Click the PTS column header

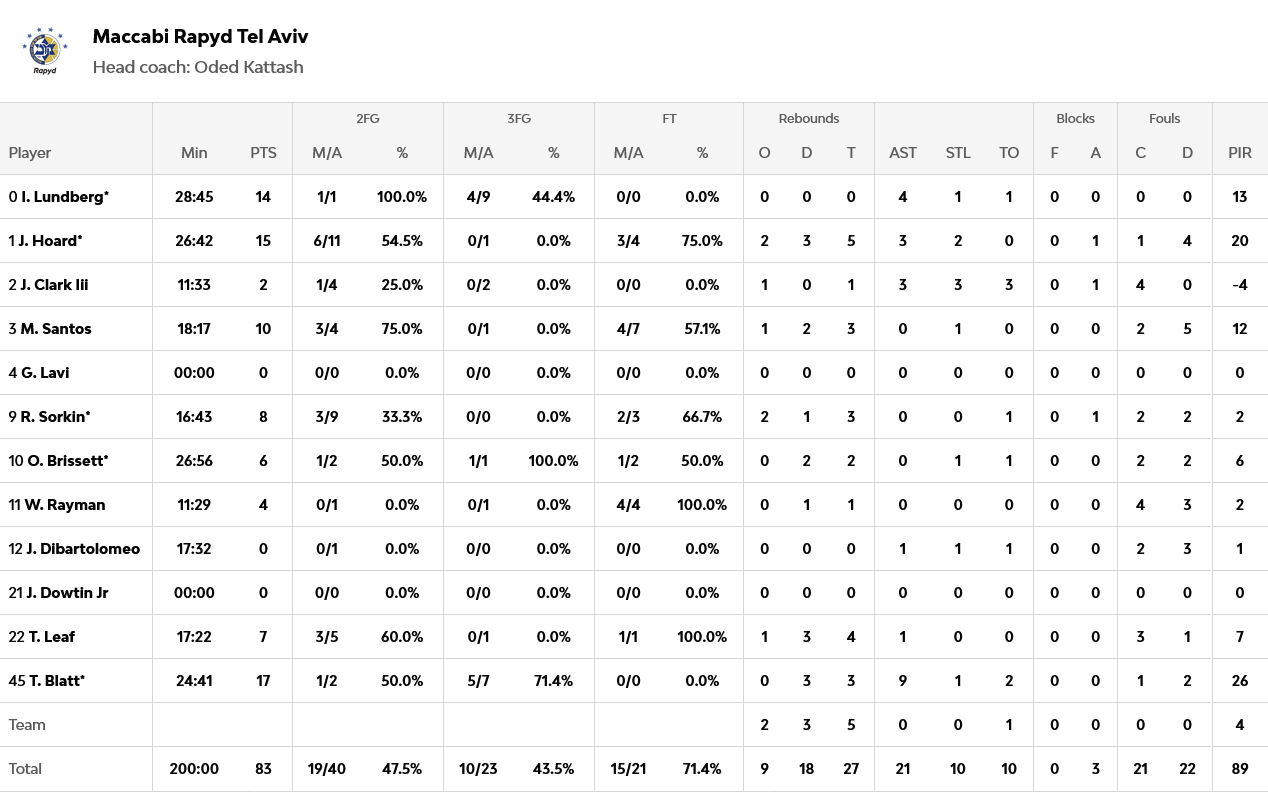(263, 153)
